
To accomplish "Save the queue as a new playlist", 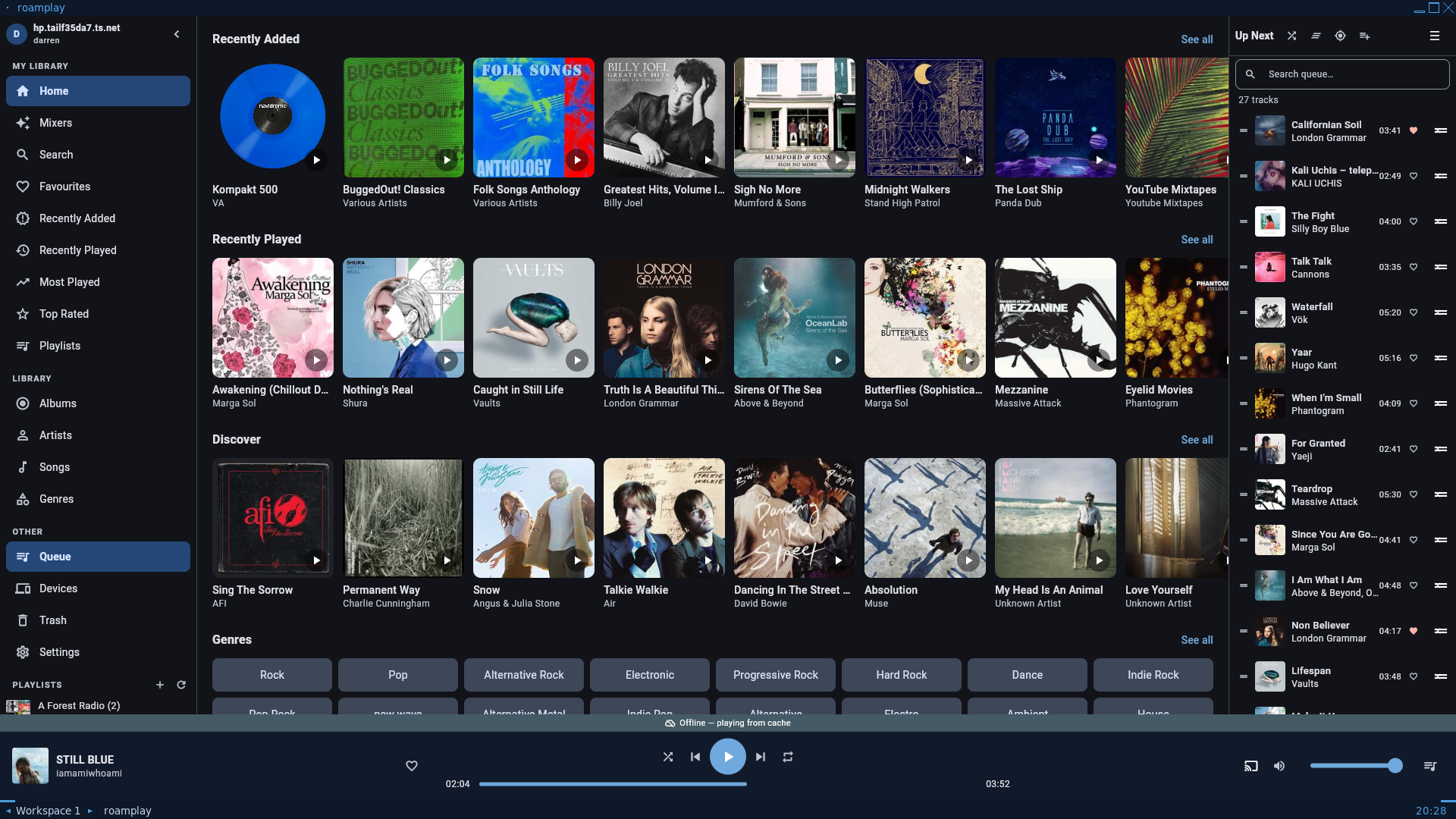I will (x=1365, y=36).
